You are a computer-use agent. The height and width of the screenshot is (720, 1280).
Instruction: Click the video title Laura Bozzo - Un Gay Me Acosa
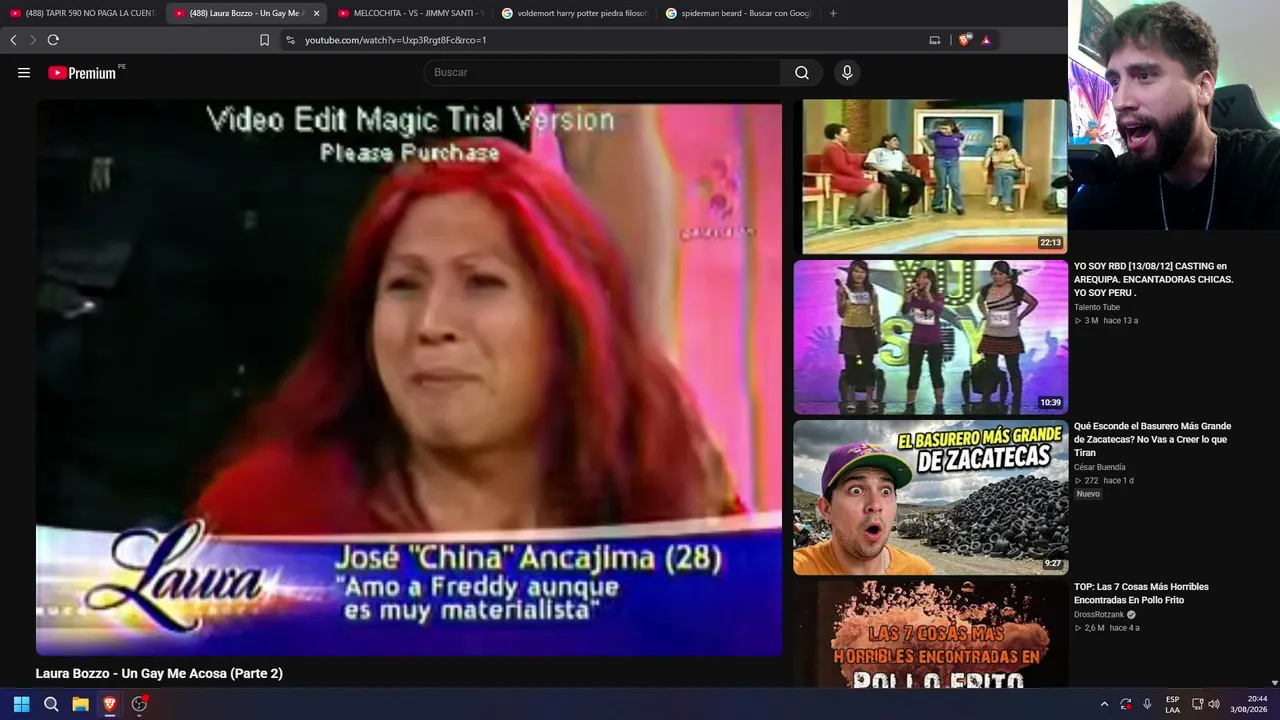[159, 674]
